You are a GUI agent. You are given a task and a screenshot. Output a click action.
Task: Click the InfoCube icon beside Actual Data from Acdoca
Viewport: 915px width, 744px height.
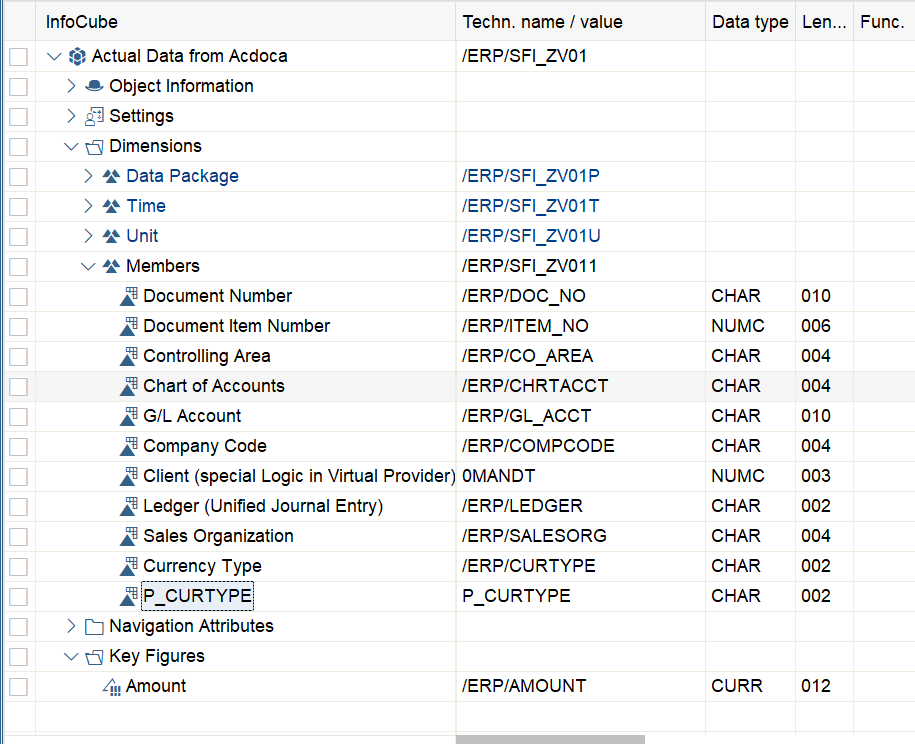77,57
